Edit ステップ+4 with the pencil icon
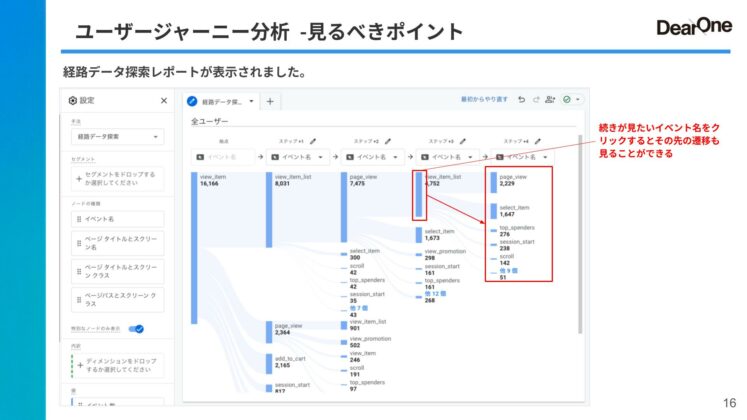Screen dimensions: 747x420 [x=537, y=141]
